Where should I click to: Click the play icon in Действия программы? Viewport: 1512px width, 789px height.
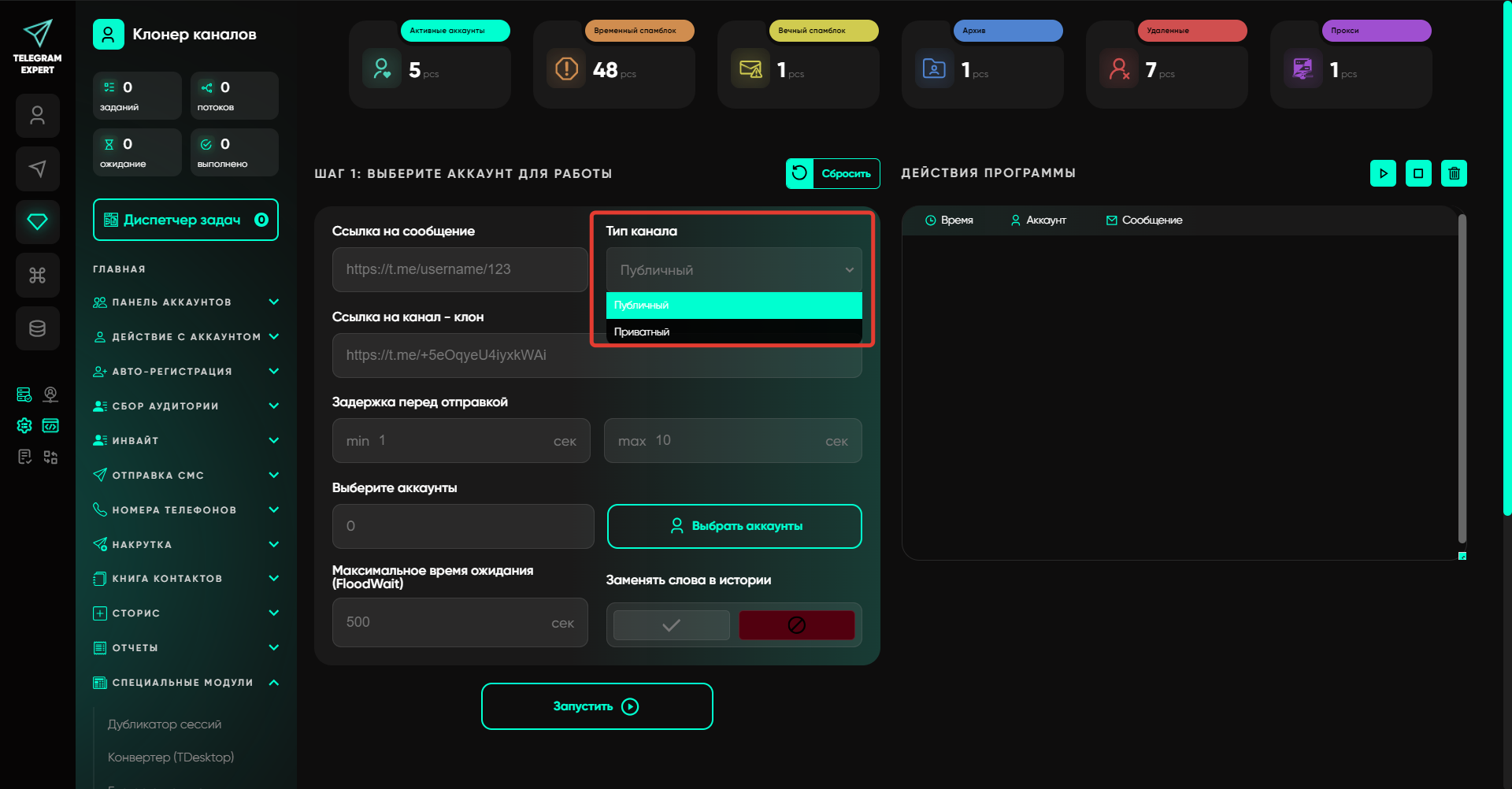[x=1383, y=173]
